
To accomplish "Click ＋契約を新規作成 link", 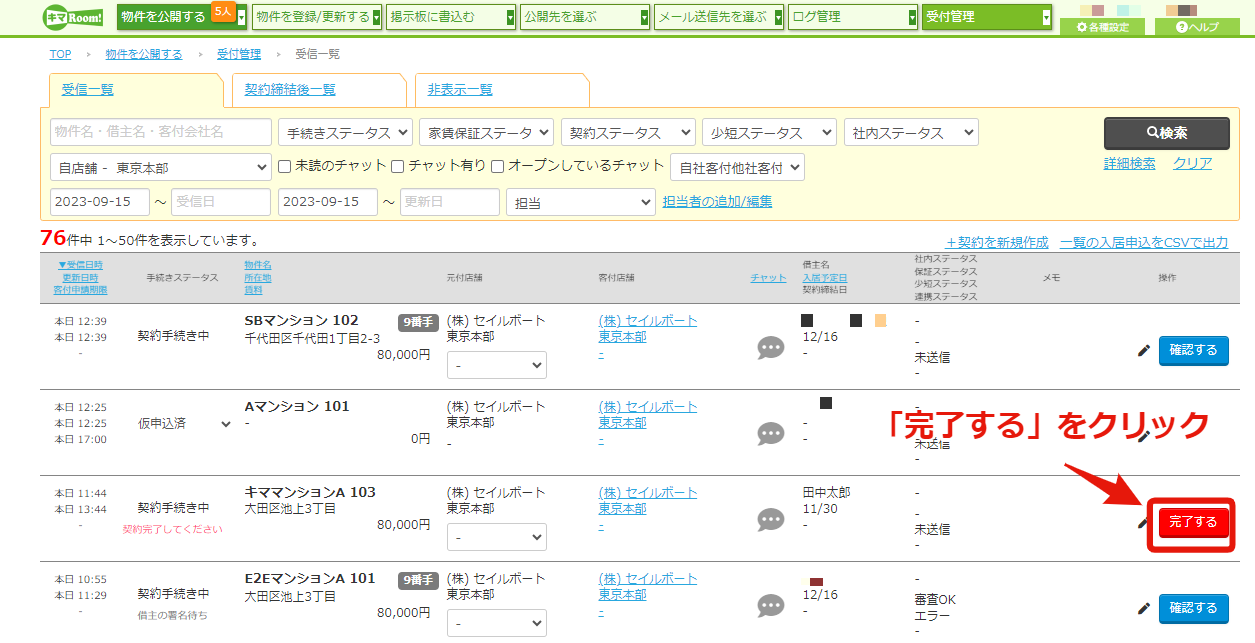I will [x=997, y=242].
